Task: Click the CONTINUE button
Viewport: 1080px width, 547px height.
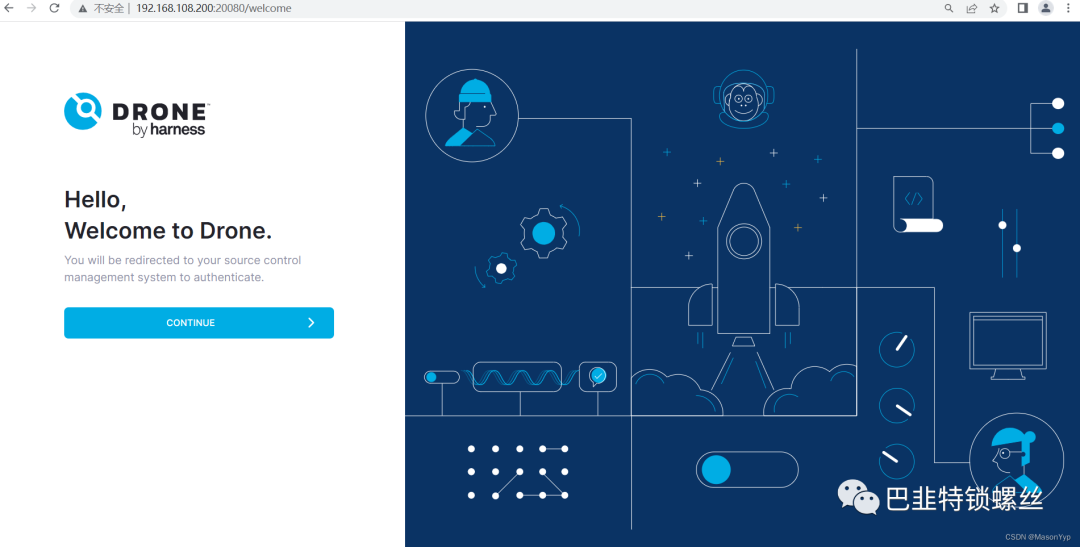Action: point(198,322)
